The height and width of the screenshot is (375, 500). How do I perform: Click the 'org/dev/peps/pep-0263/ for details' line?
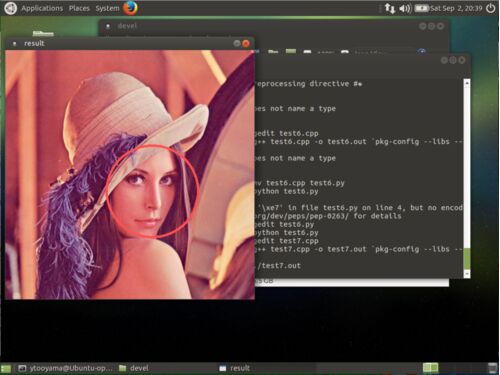point(328,216)
